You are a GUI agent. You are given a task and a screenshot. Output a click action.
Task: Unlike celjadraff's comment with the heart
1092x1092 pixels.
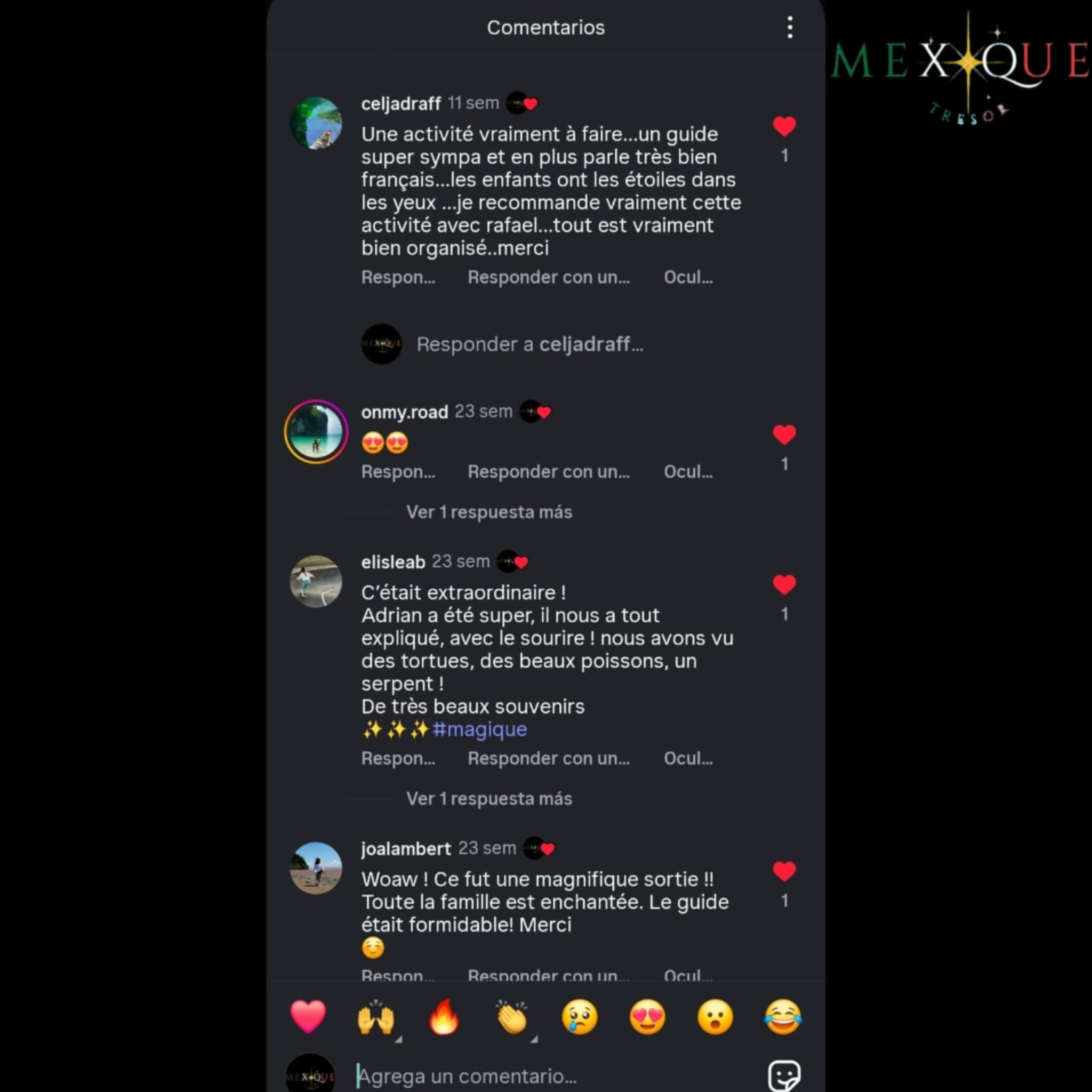(784, 126)
